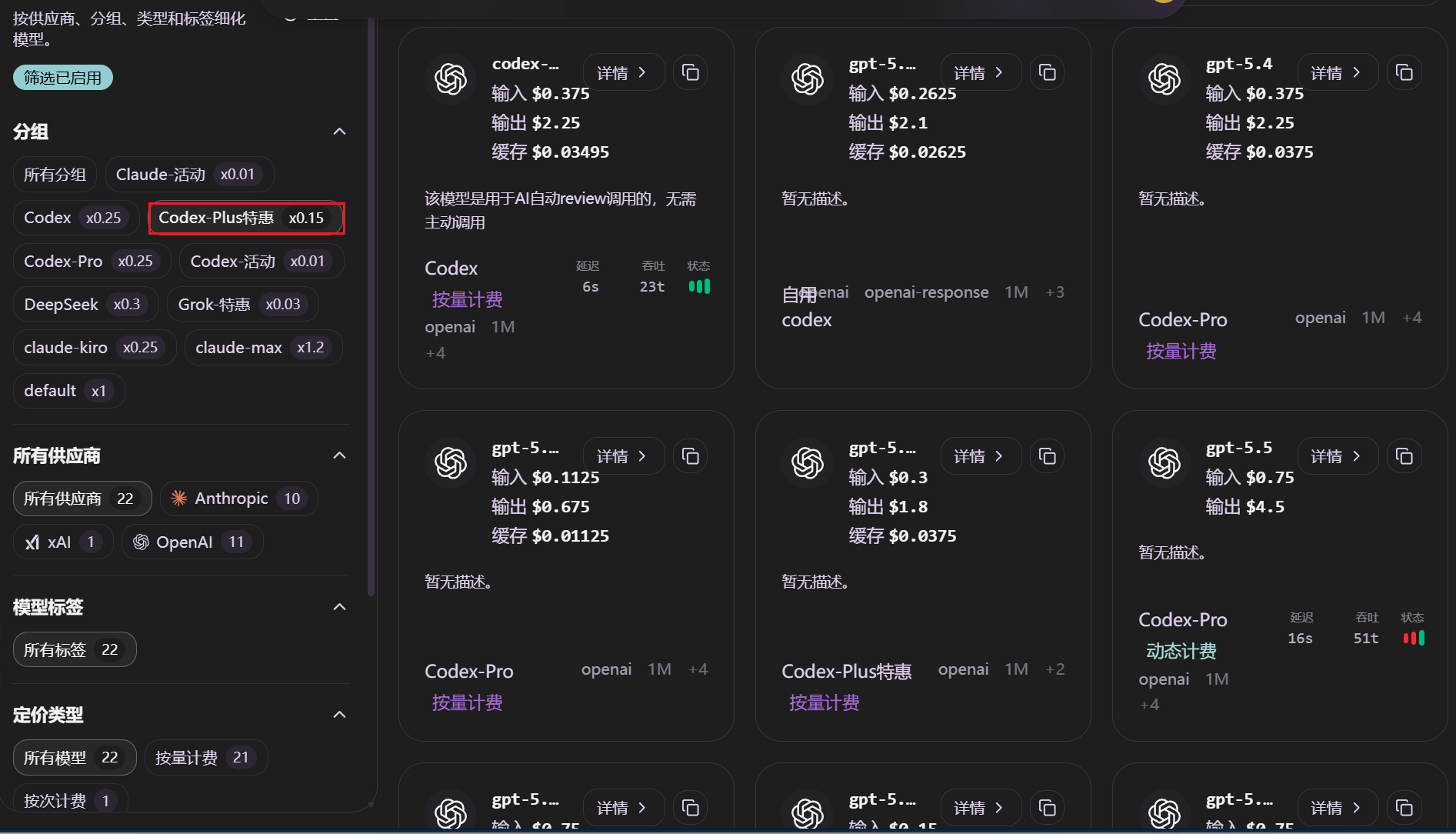This screenshot has width=1456, height=834.
Task: Click the 23t throughput value
Action: 652,286
